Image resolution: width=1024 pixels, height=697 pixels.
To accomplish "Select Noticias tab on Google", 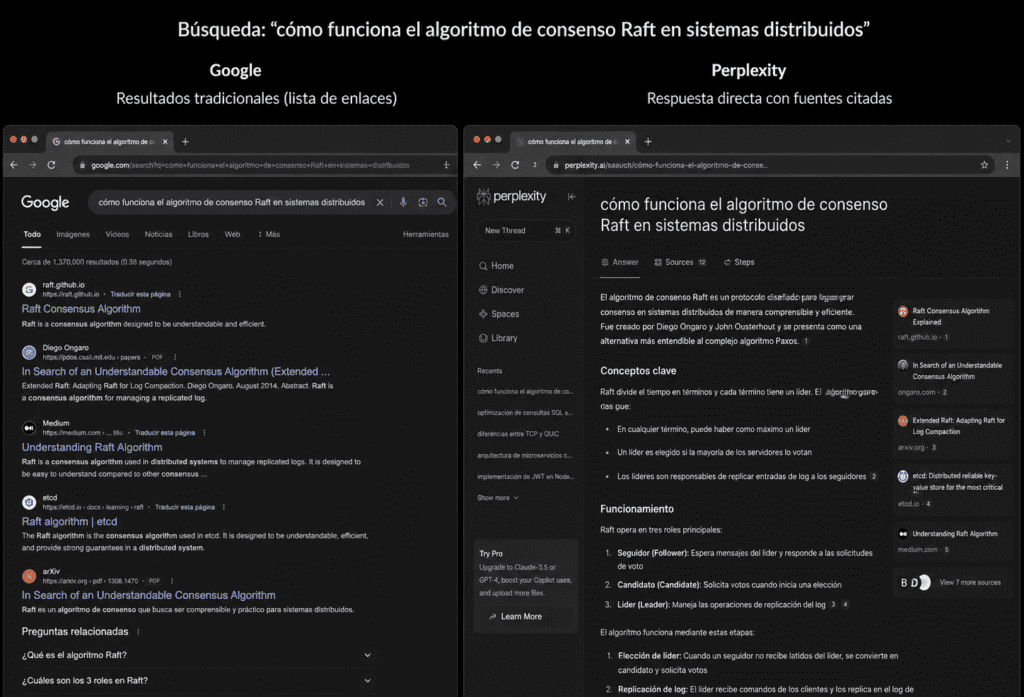I will coord(159,235).
